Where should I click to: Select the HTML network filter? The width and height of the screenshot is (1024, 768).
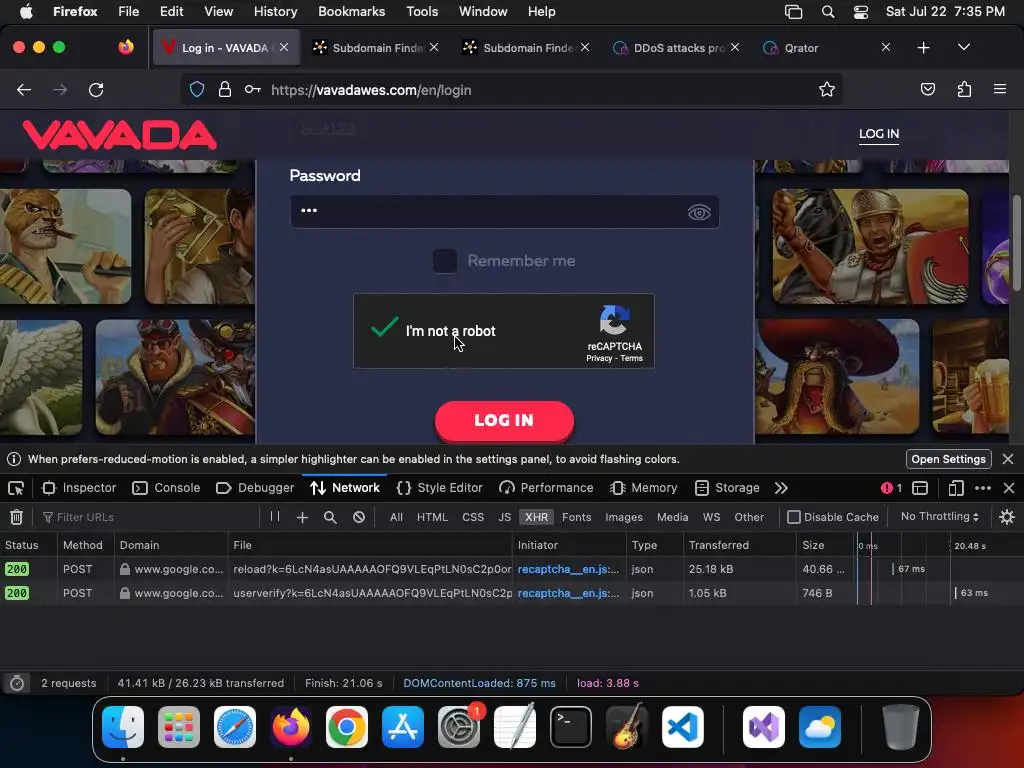tap(432, 517)
